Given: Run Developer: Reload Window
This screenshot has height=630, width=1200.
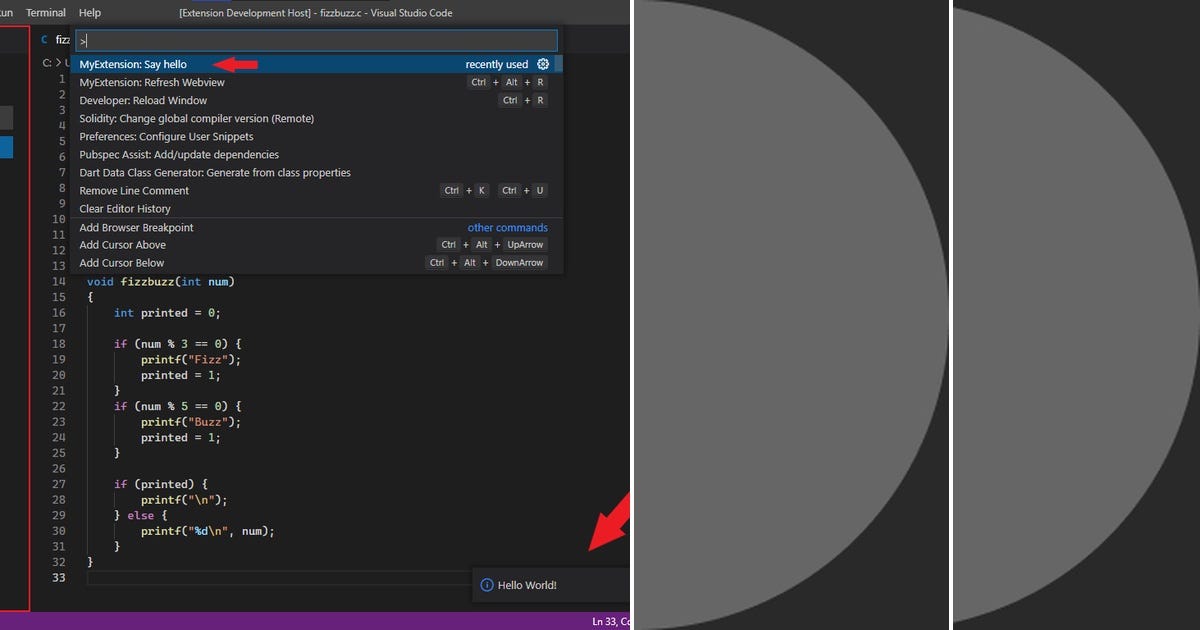Looking at the screenshot, I should [x=141, y=100].
